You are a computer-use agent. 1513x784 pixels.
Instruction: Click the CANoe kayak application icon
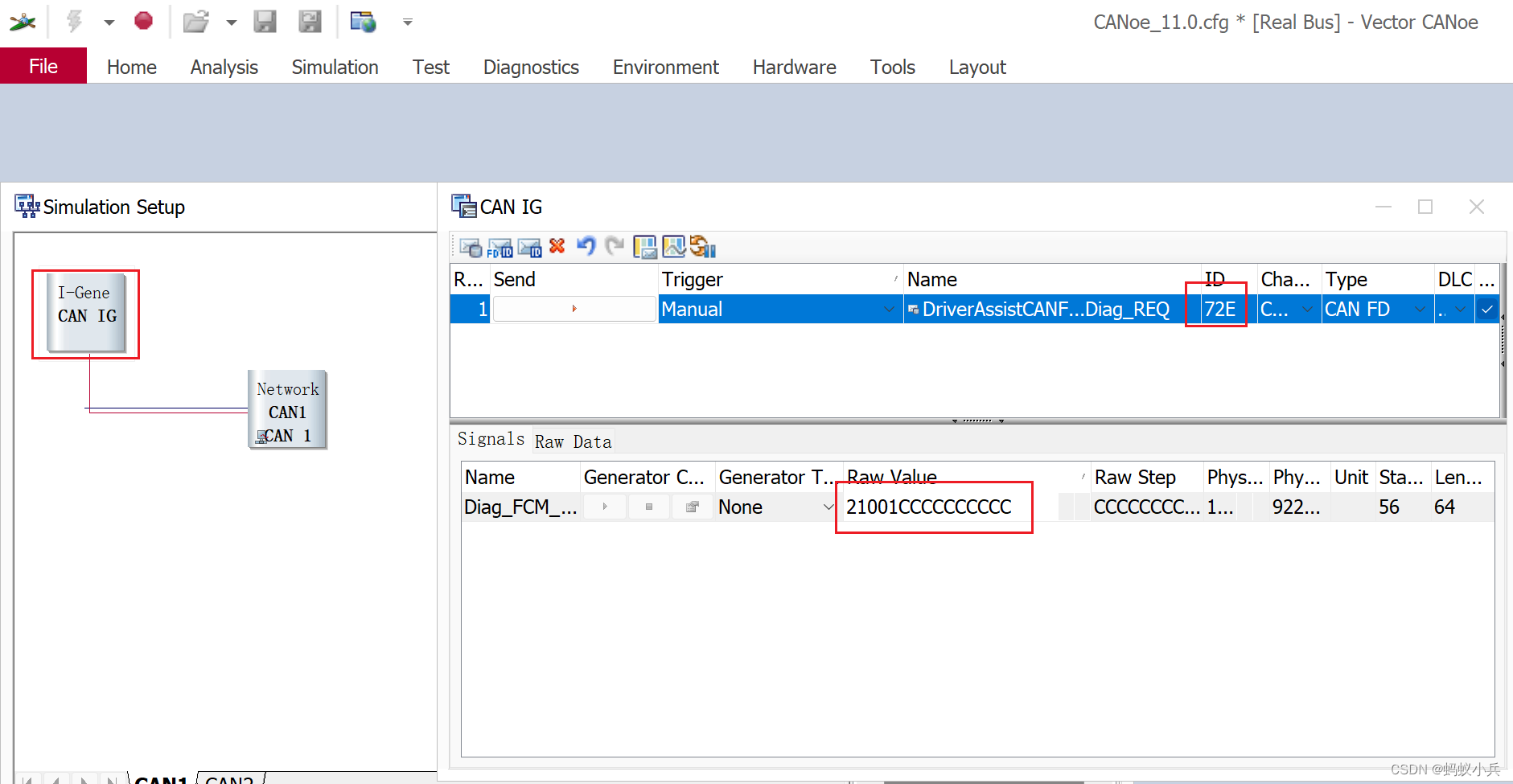pyautogui.click(x=23, y=22)
